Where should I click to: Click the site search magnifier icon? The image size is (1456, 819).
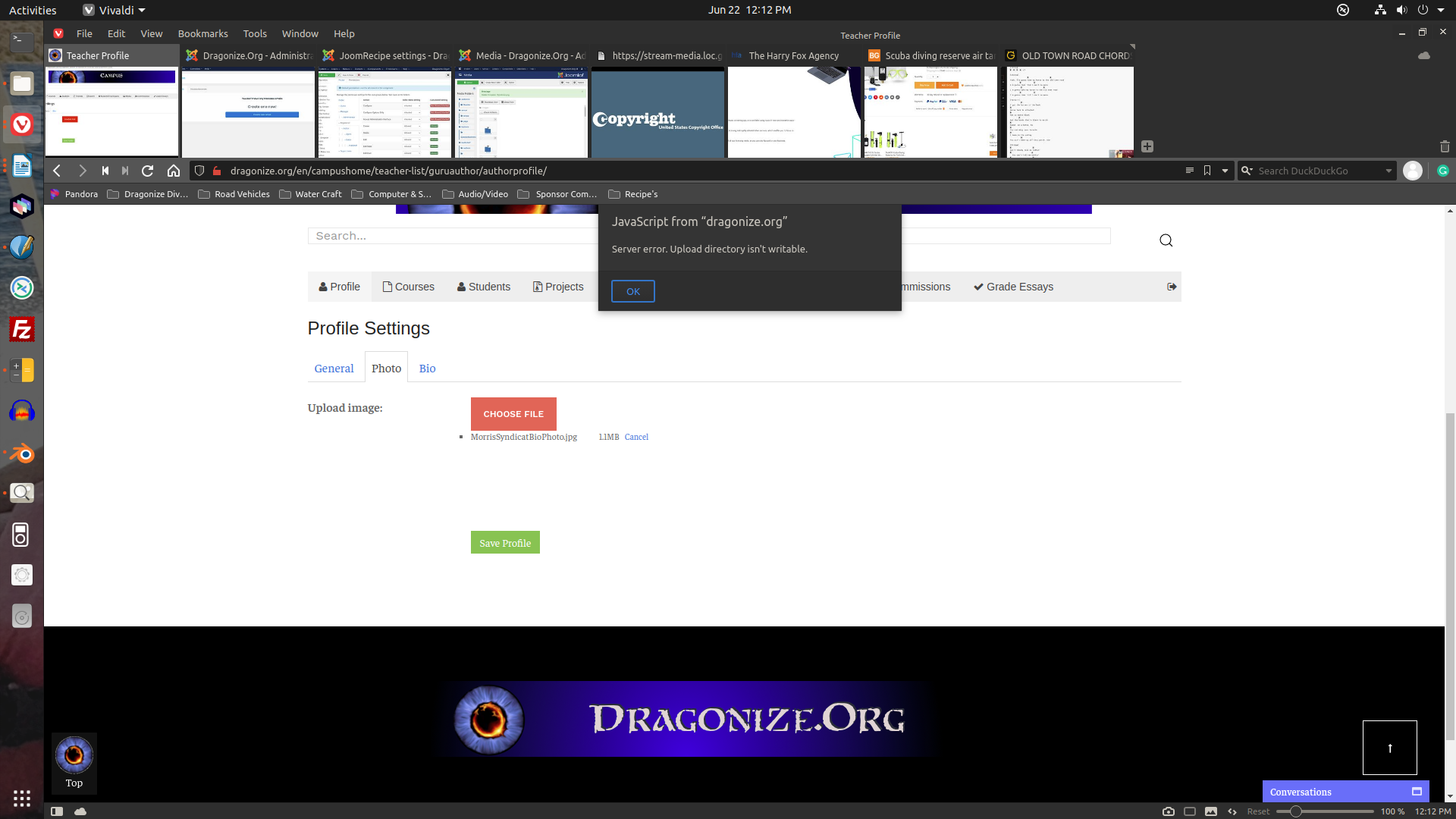coord(1166,240)
